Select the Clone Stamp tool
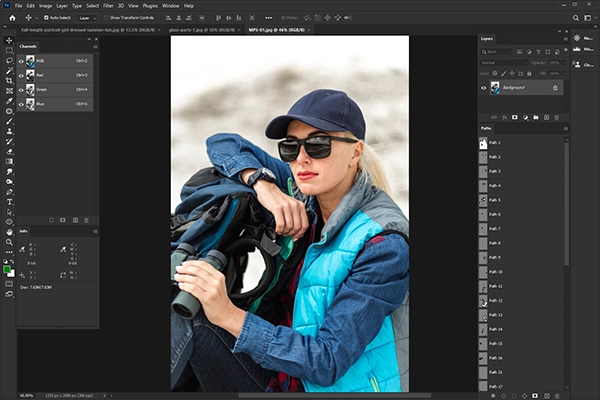The image size is (600, 400). click(9, 131)
